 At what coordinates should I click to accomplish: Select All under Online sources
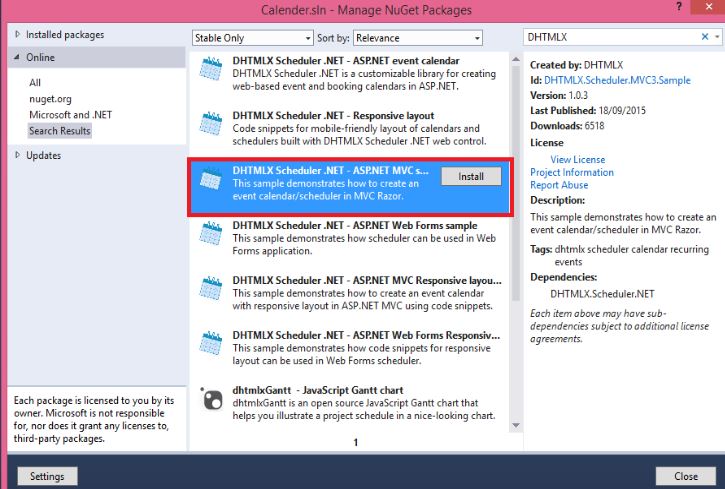coord(35,82)
